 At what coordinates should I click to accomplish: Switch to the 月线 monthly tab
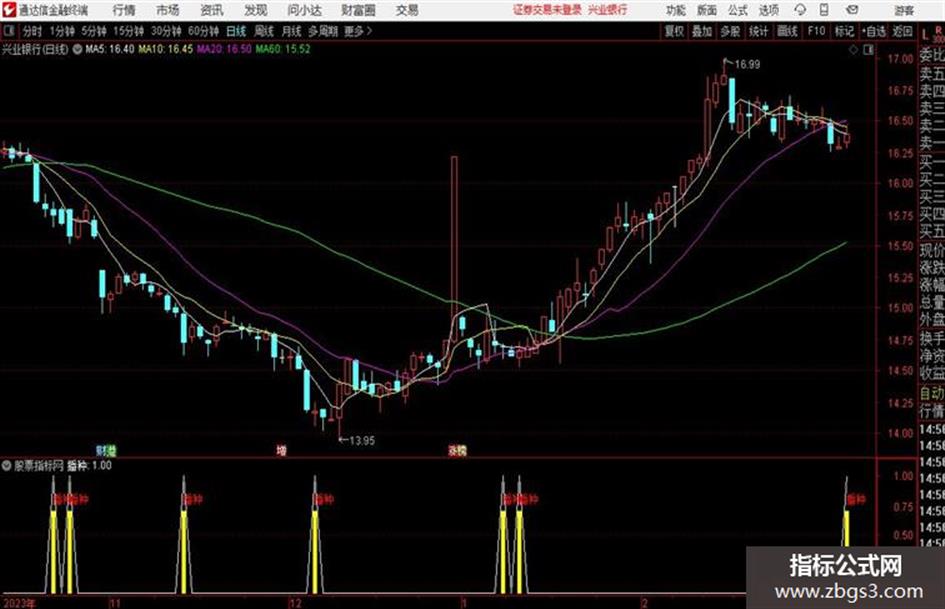pos(292,31)
